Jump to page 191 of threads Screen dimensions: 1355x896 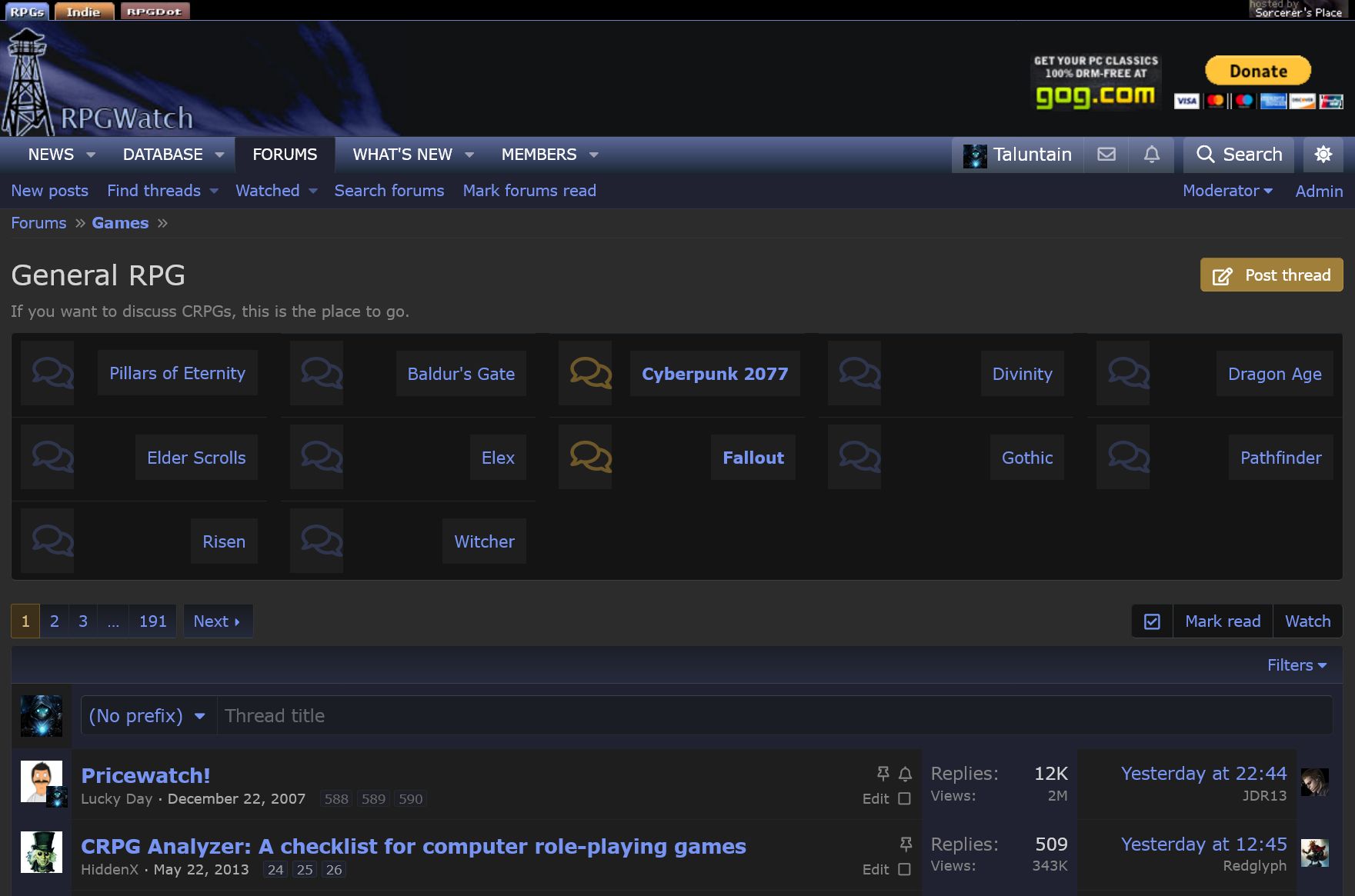[x=152, y=621]
